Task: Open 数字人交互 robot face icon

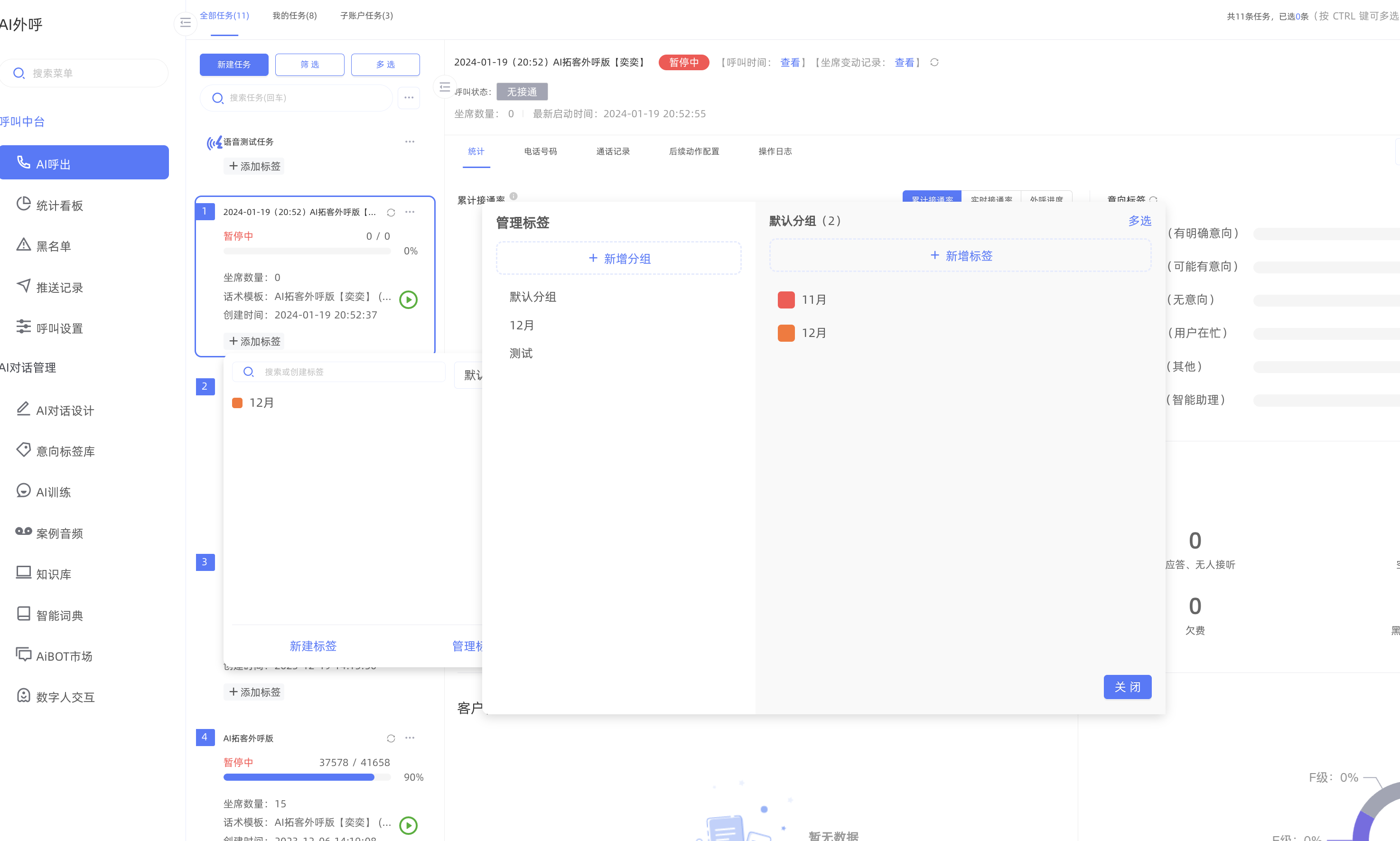Action: tap(23, 695)
